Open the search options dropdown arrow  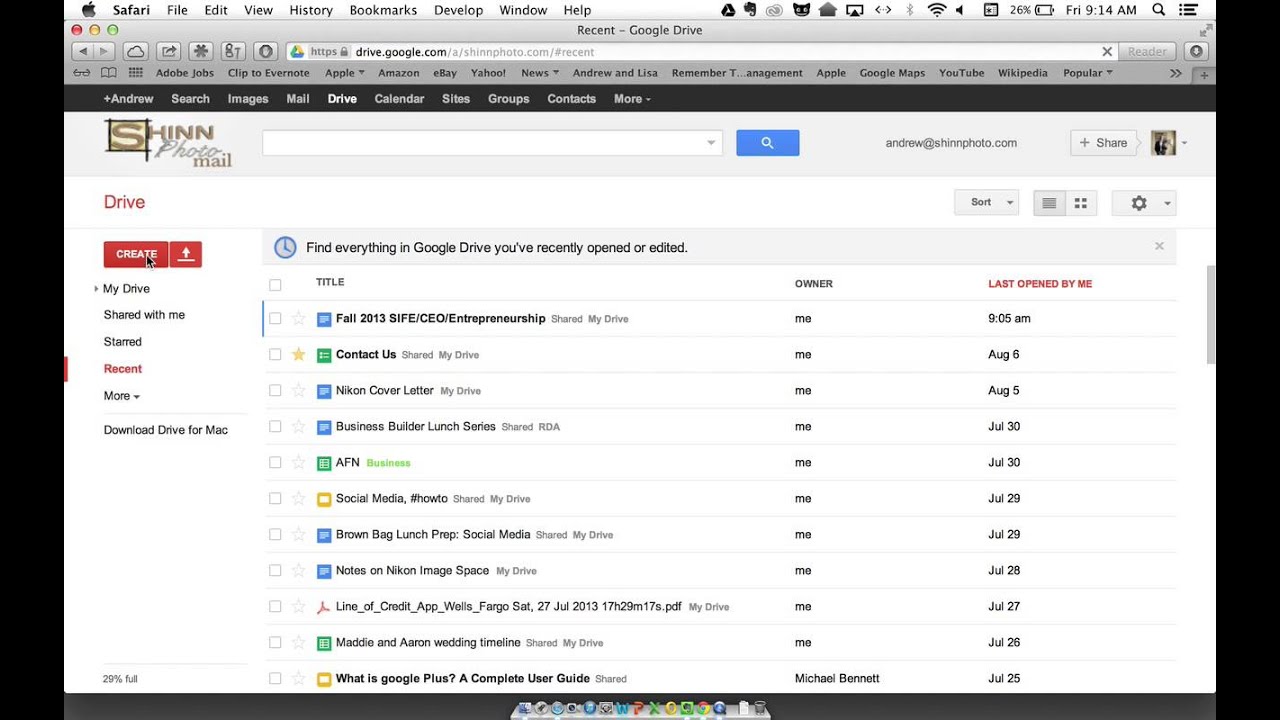coord(711,143)
